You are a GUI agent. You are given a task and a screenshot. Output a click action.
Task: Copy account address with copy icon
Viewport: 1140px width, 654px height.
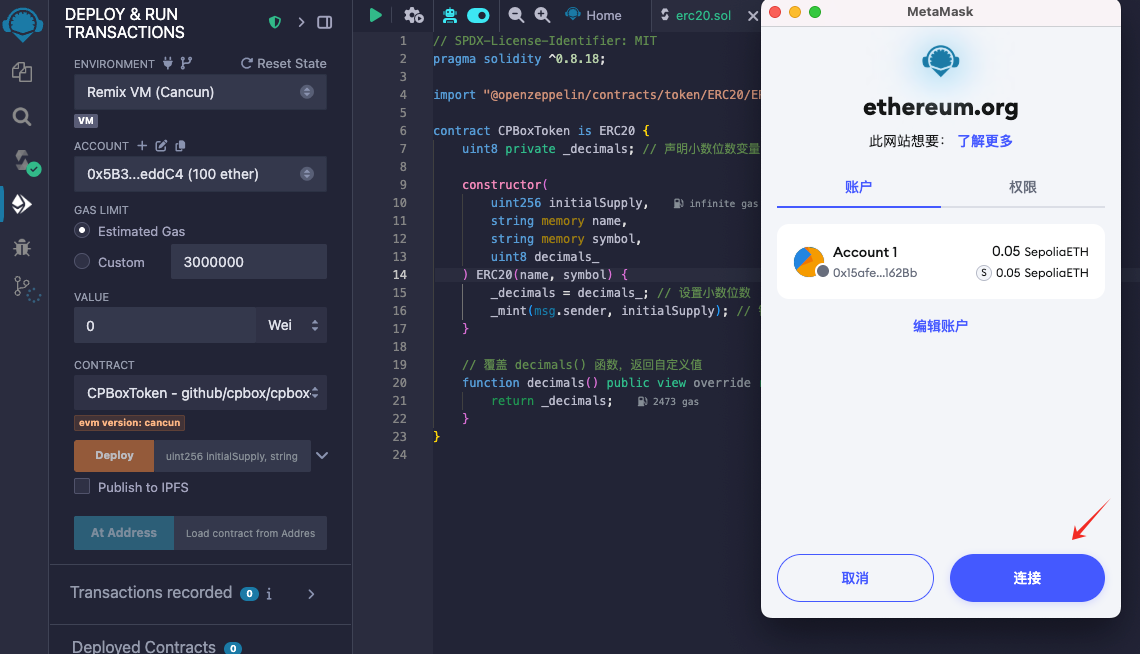tap(180, 145)
